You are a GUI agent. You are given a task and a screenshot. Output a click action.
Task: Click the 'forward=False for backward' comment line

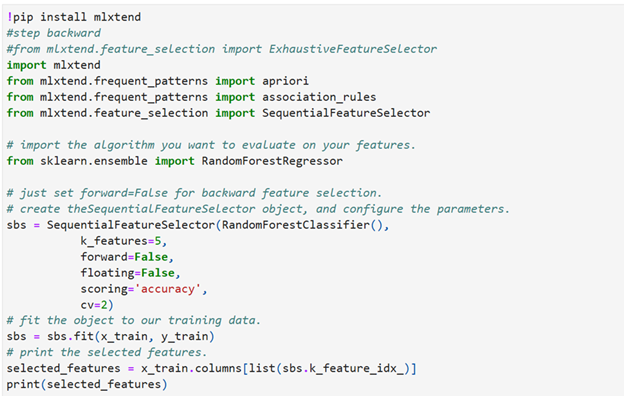194,193
